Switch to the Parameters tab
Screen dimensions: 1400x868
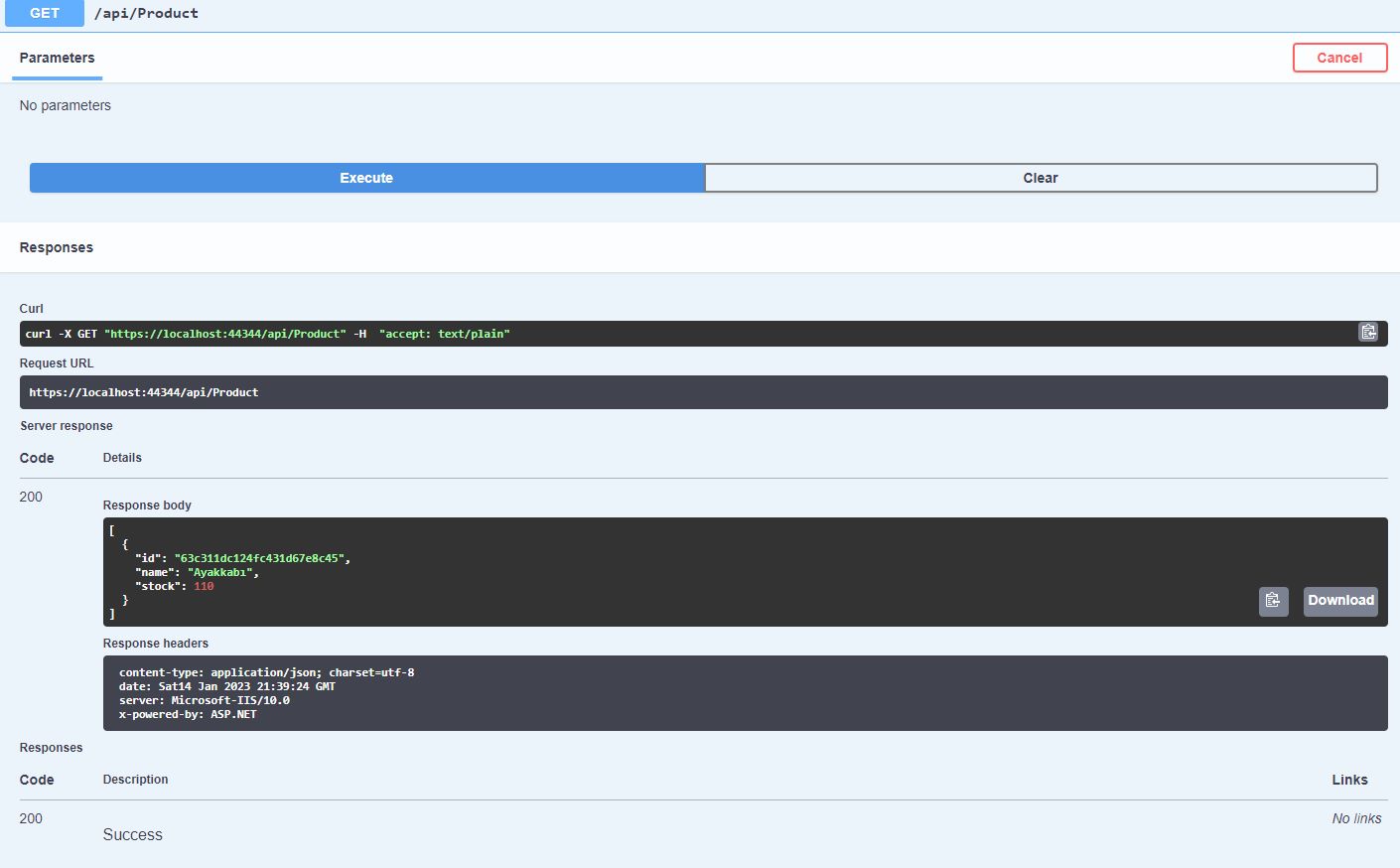point(57,58)
